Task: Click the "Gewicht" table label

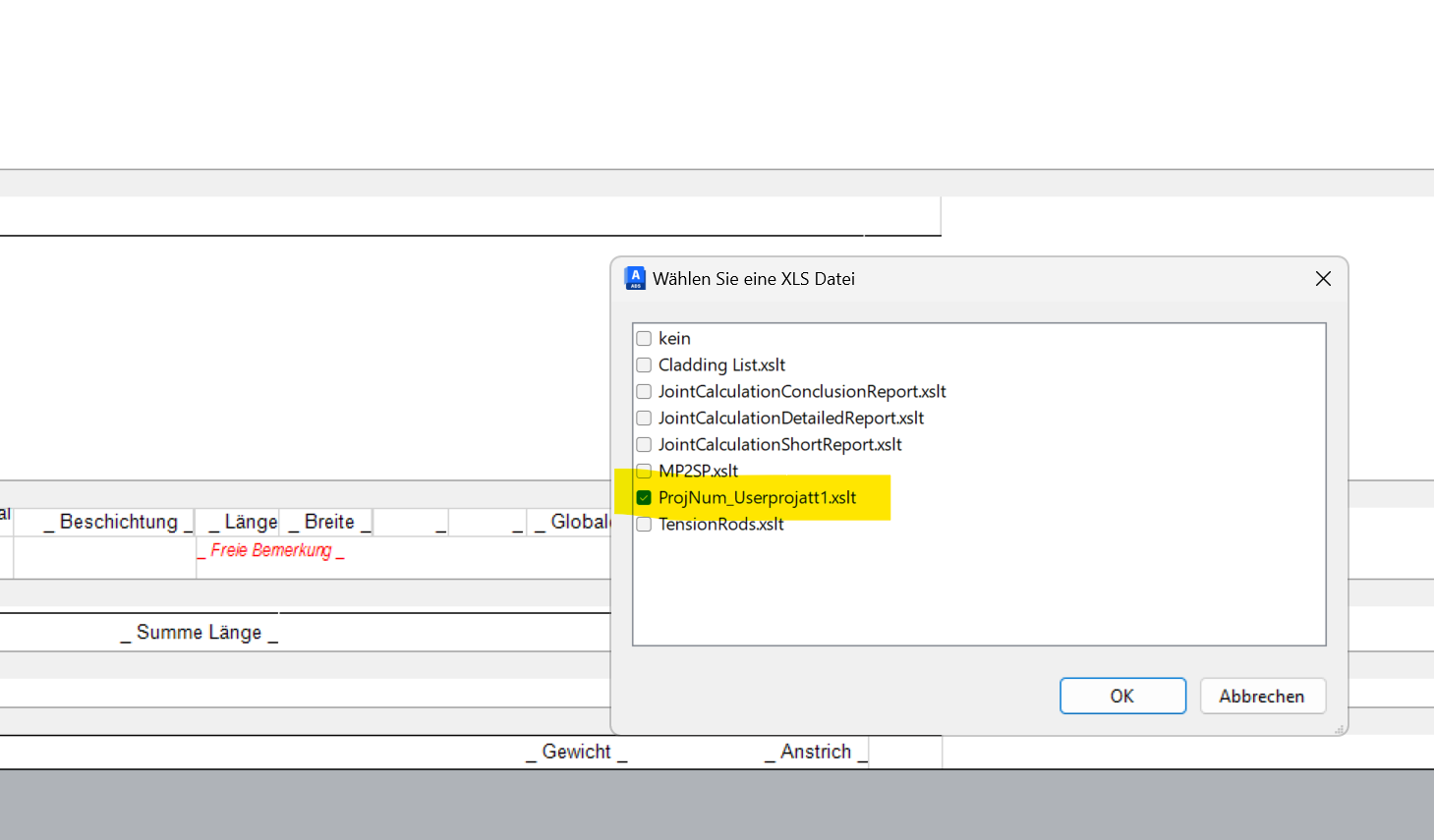Action: [x=578, y=752]
